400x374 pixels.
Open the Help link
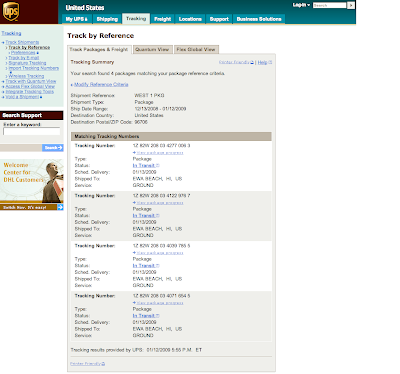pyautogui.click(x=263, y=62)
